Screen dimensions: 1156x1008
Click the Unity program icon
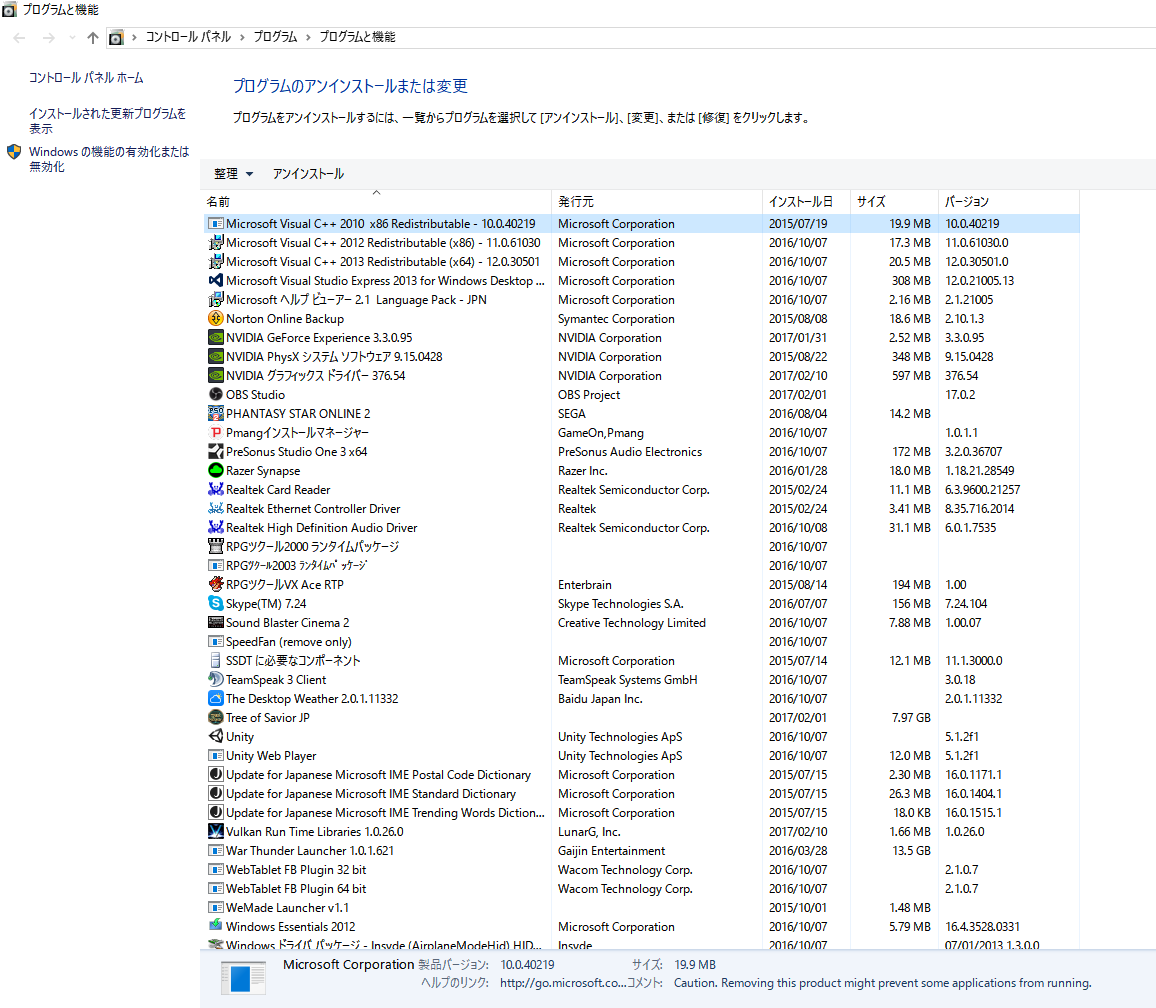coord(215,736)
